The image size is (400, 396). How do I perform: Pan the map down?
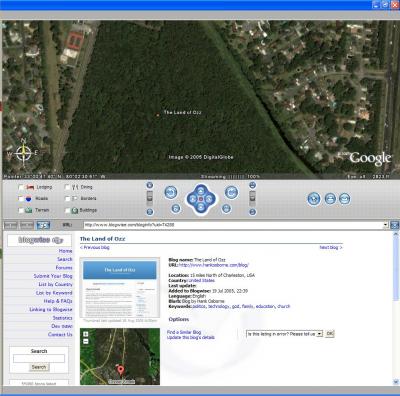tap(201, 207)
